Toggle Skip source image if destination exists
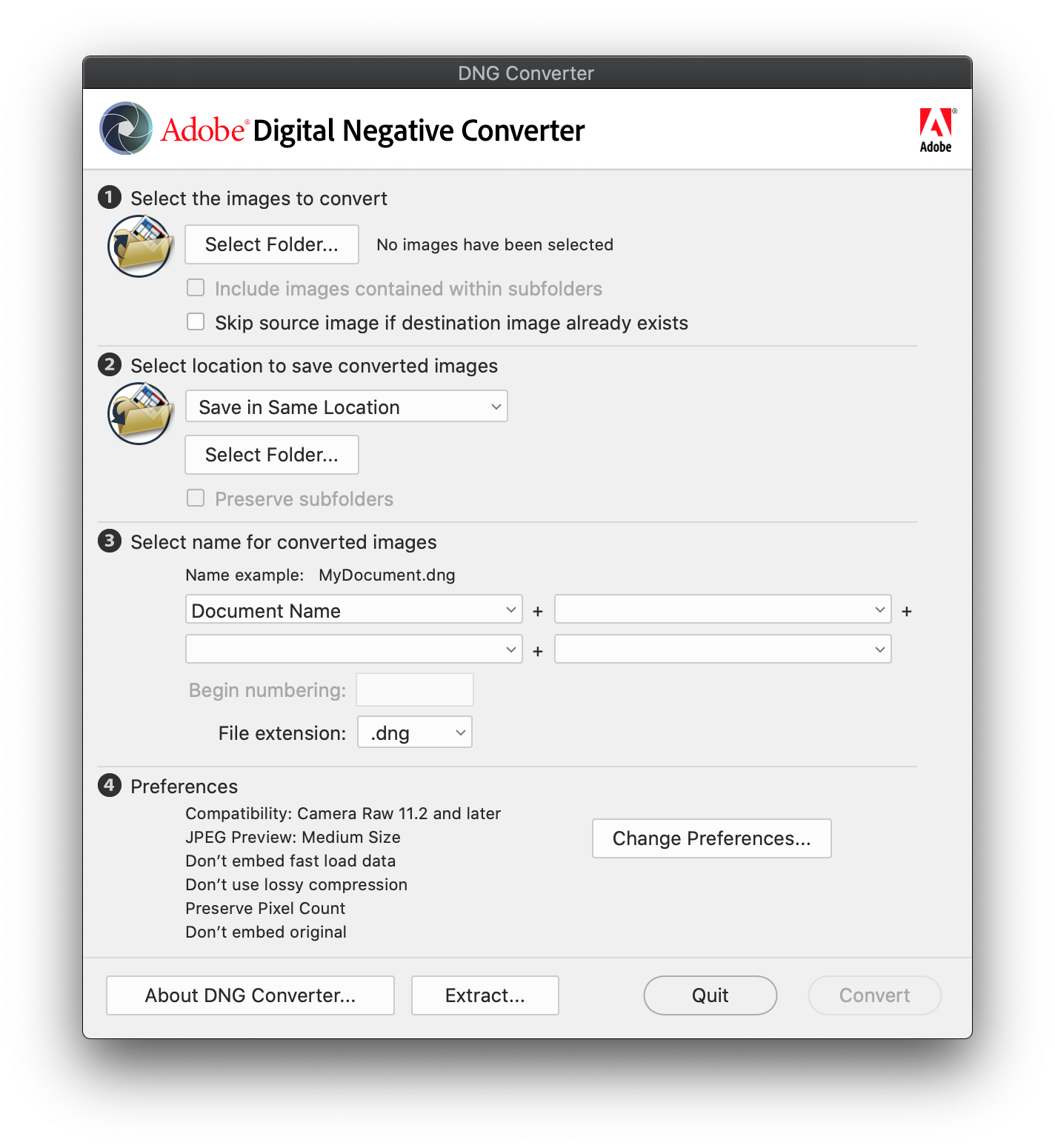The image size is (1055, 1148). (196, 322)
